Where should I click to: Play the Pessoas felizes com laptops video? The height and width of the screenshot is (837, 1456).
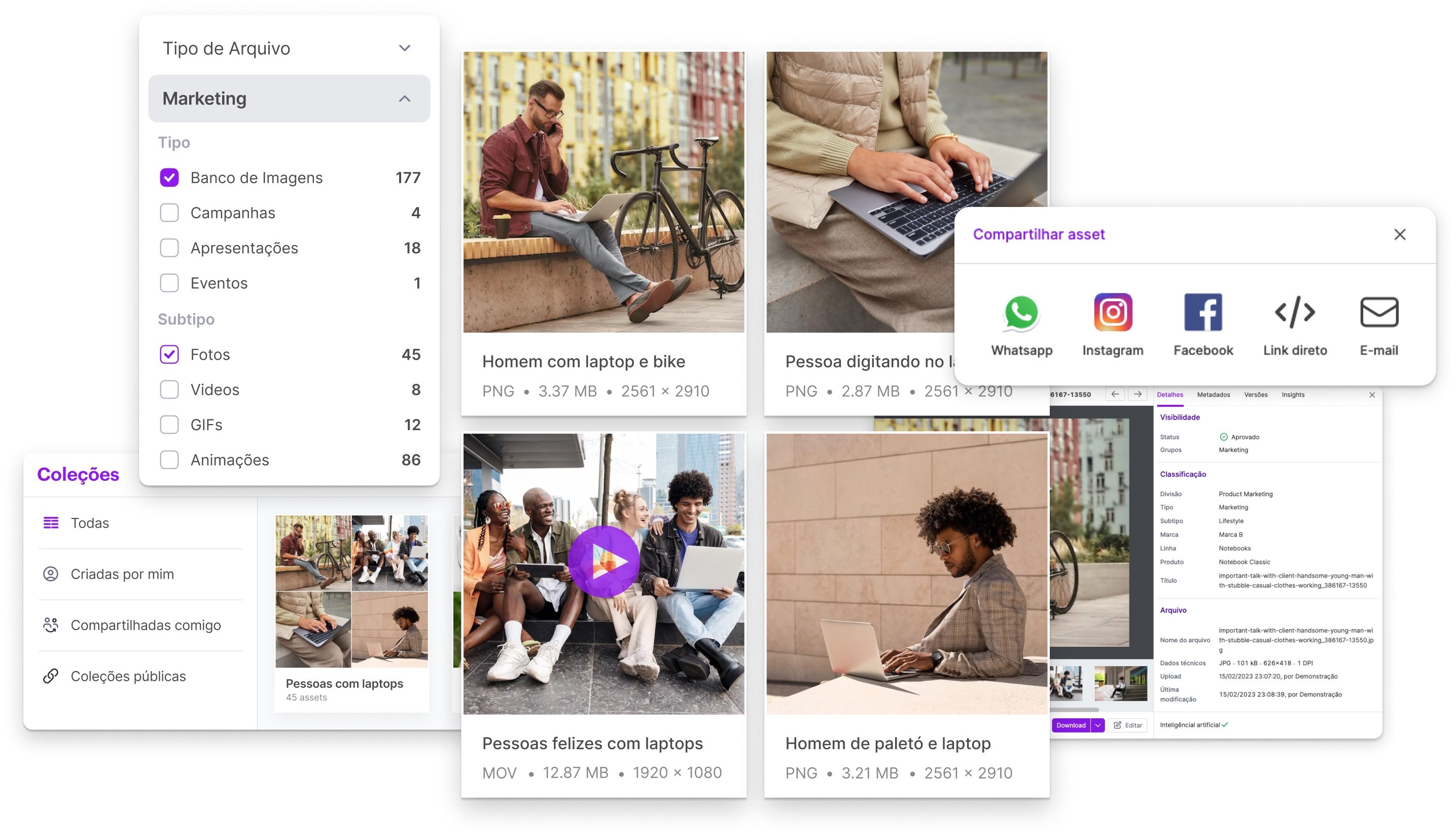pos(603,561)
